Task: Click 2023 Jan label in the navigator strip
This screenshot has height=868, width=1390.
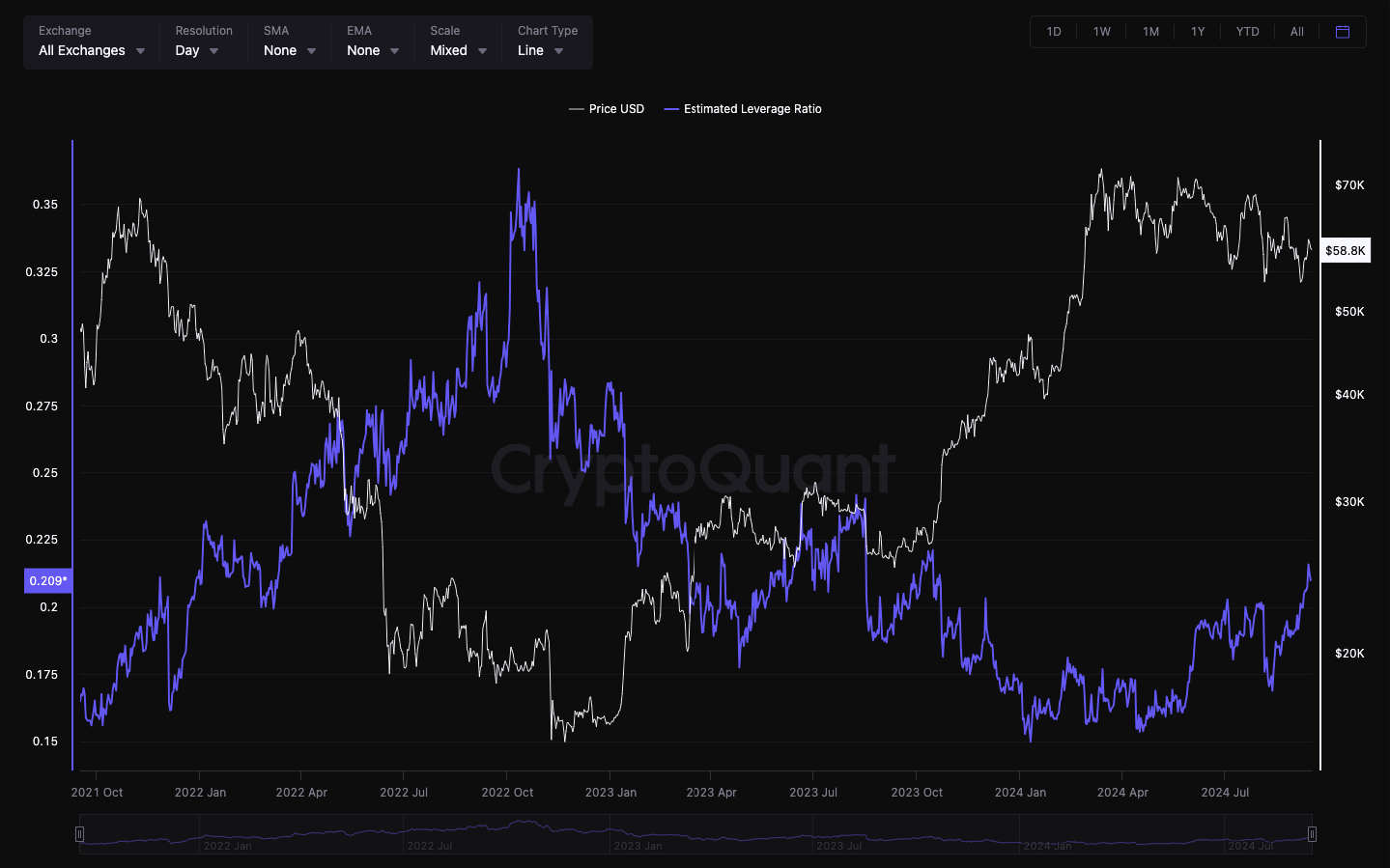Action: click(x=638, y=846)
